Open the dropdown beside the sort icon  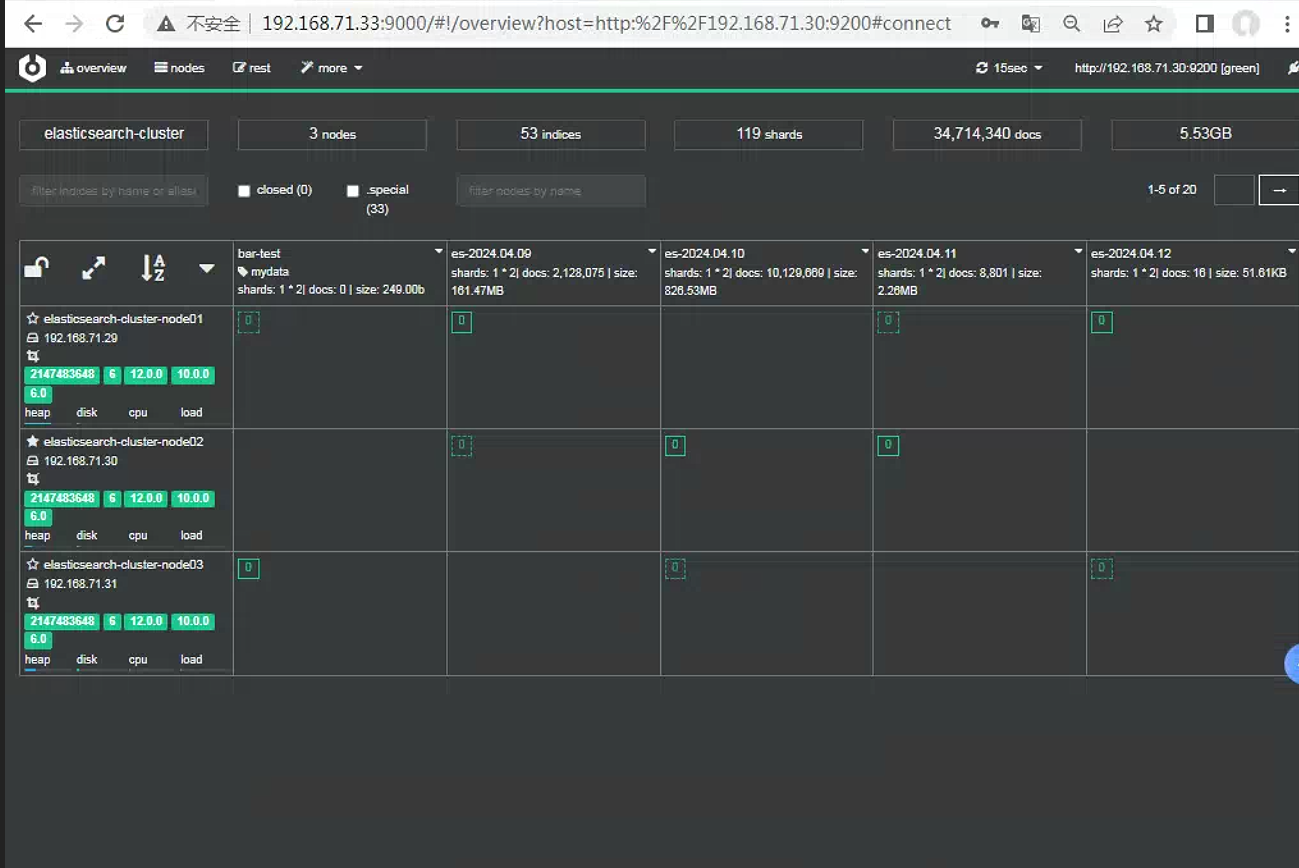[206, 268]
